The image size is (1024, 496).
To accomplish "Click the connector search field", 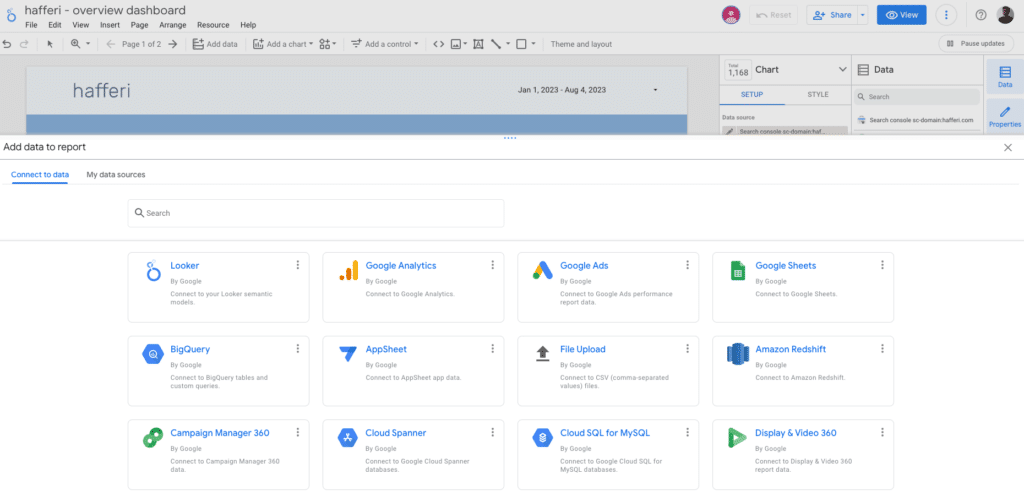I will click(x=315, y=213).
